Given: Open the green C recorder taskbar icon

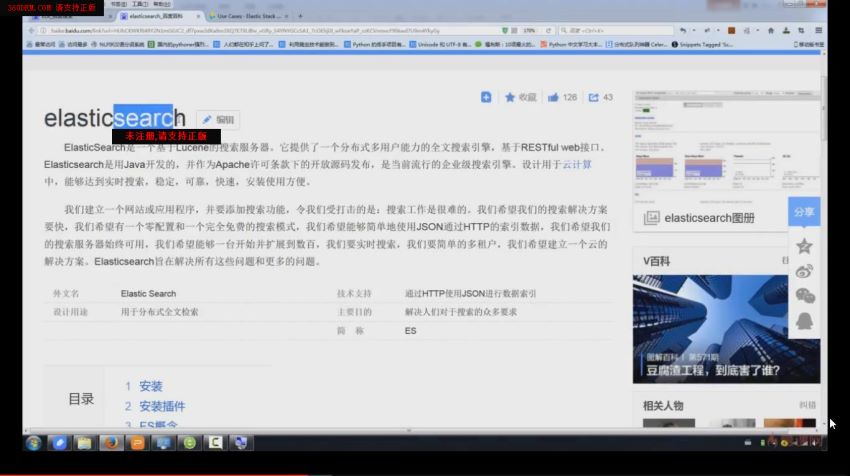Looking at the screenshot, I should (x=215, y=443).
